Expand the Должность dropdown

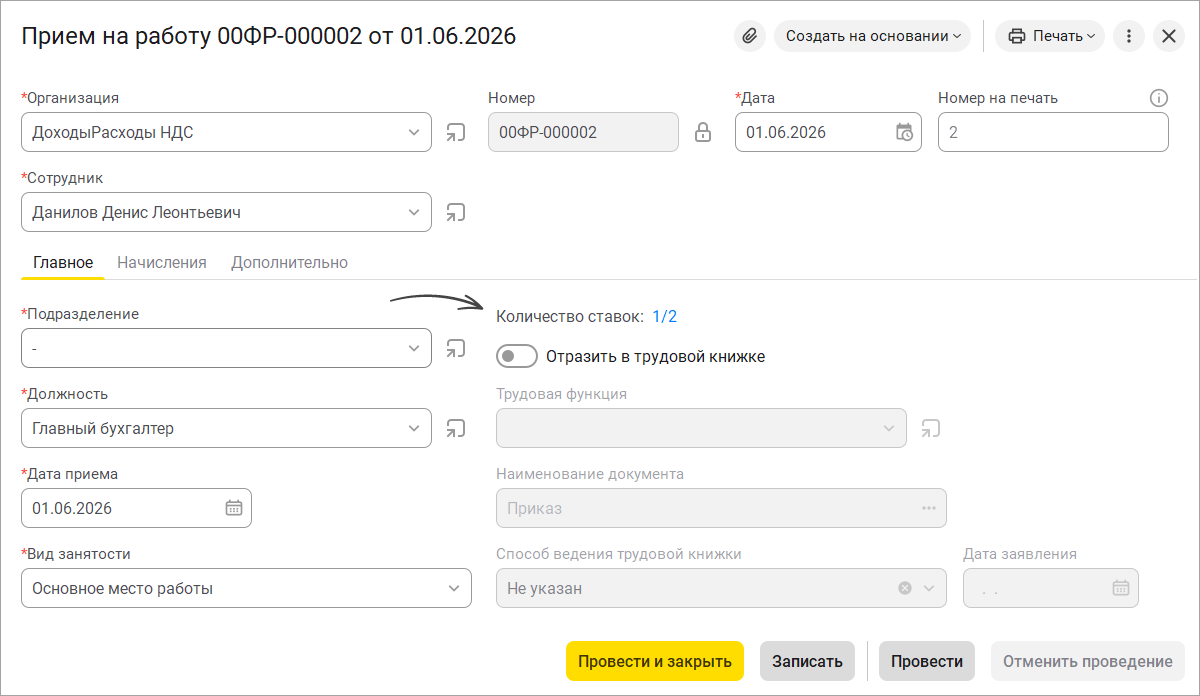pos(414,428)
